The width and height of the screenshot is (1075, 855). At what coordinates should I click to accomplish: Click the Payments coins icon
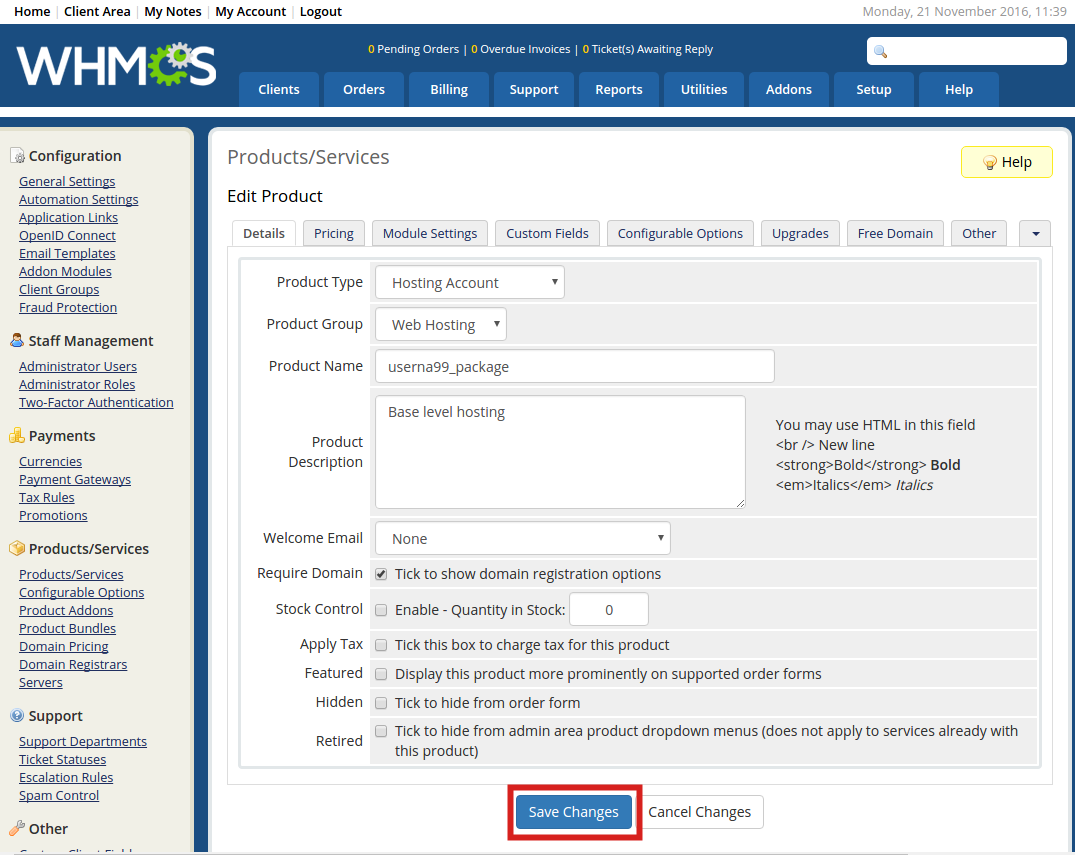tap(17, 436)
